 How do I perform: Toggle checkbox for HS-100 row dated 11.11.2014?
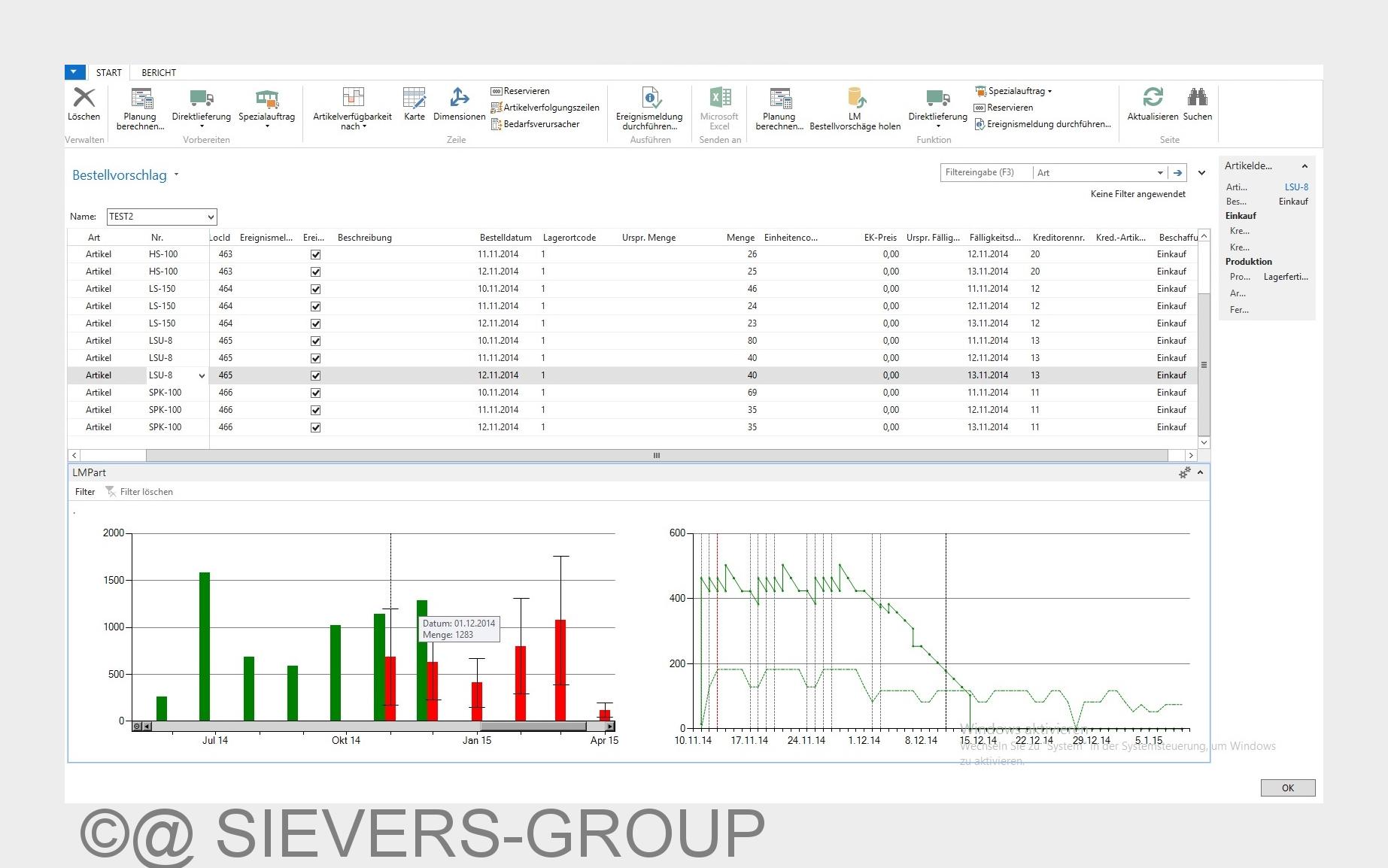point(316,254)
